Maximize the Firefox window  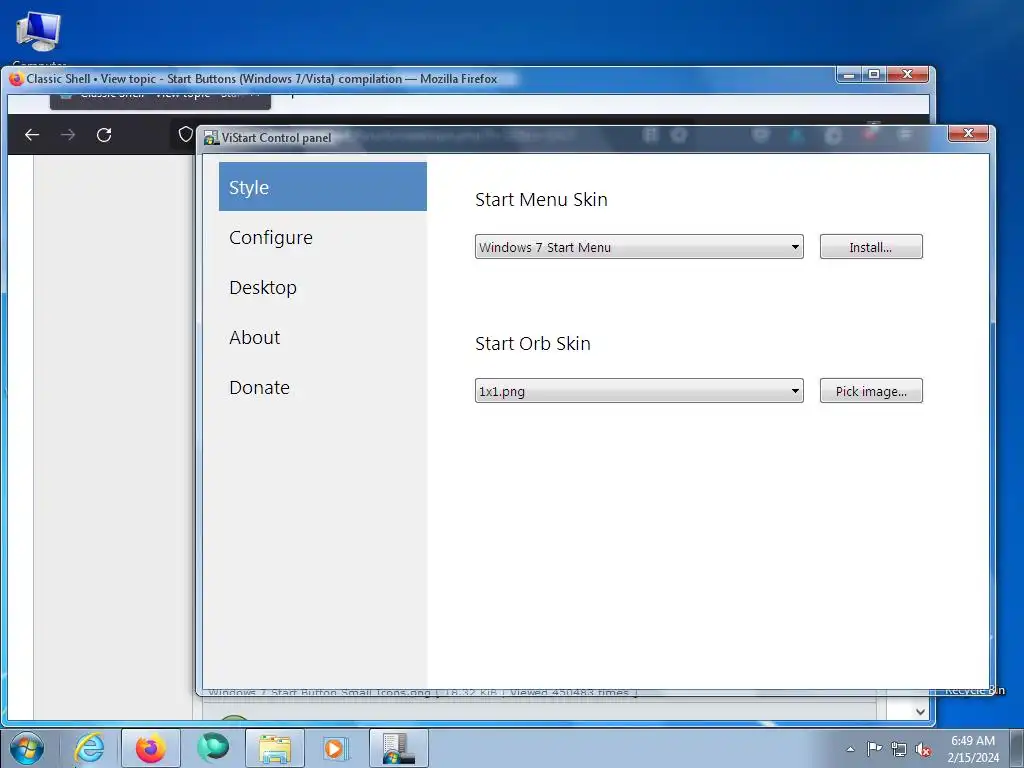point(874,74)
